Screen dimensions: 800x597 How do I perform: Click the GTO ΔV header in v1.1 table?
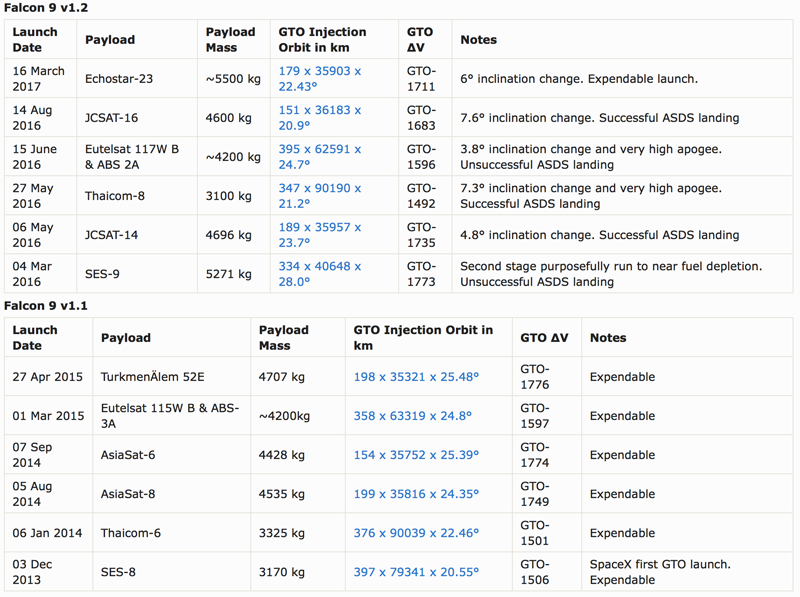pos(544,337)
